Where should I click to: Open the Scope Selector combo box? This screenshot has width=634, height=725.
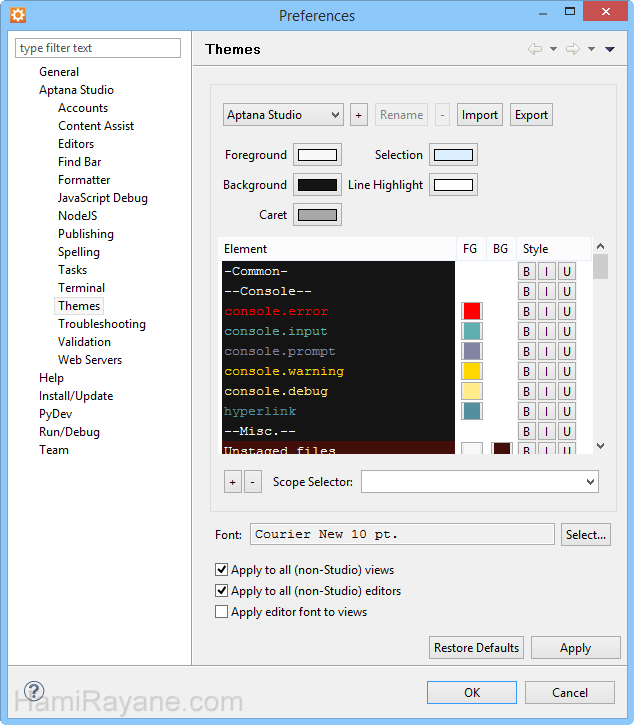pos(480,482)
